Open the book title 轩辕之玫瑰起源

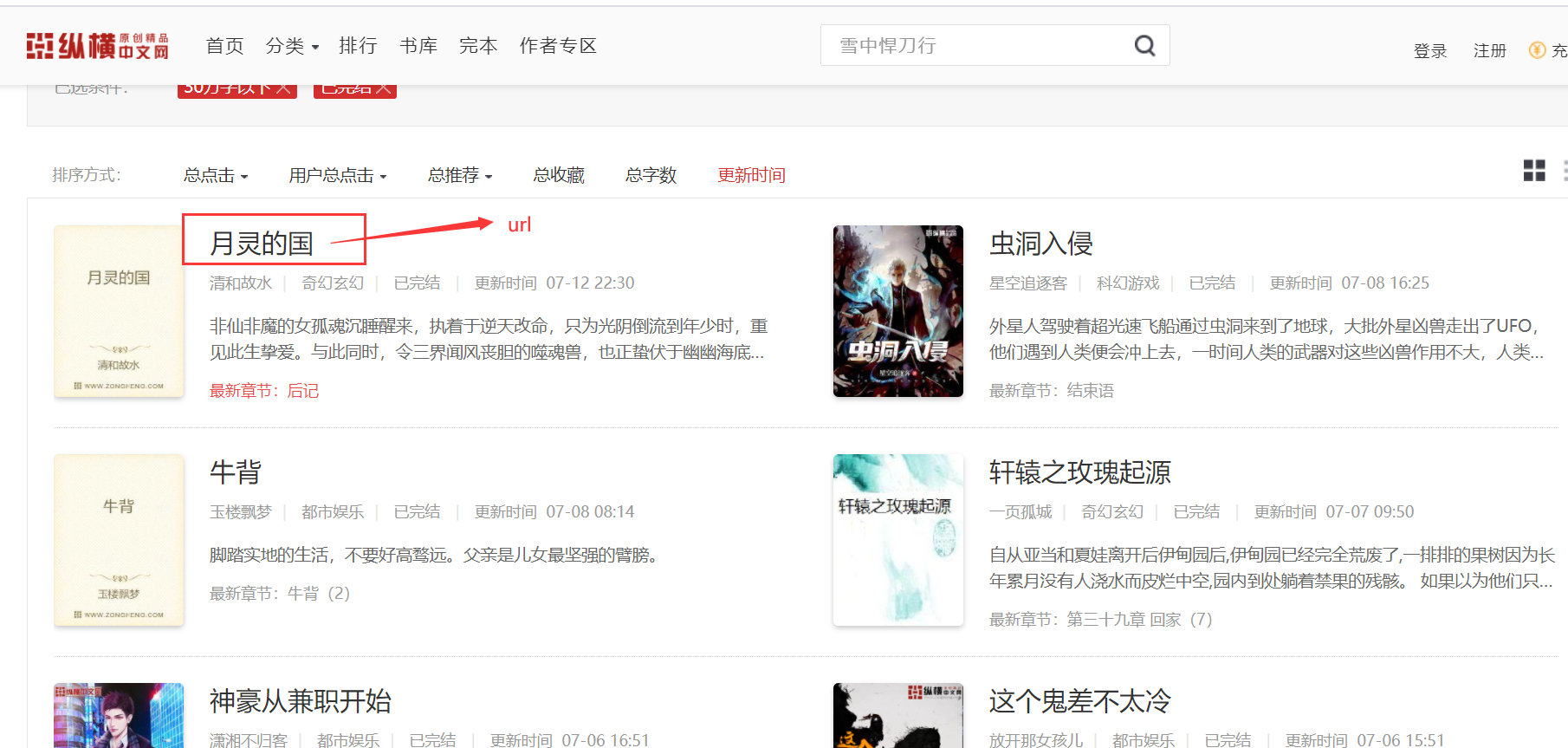coord(1080,472)
